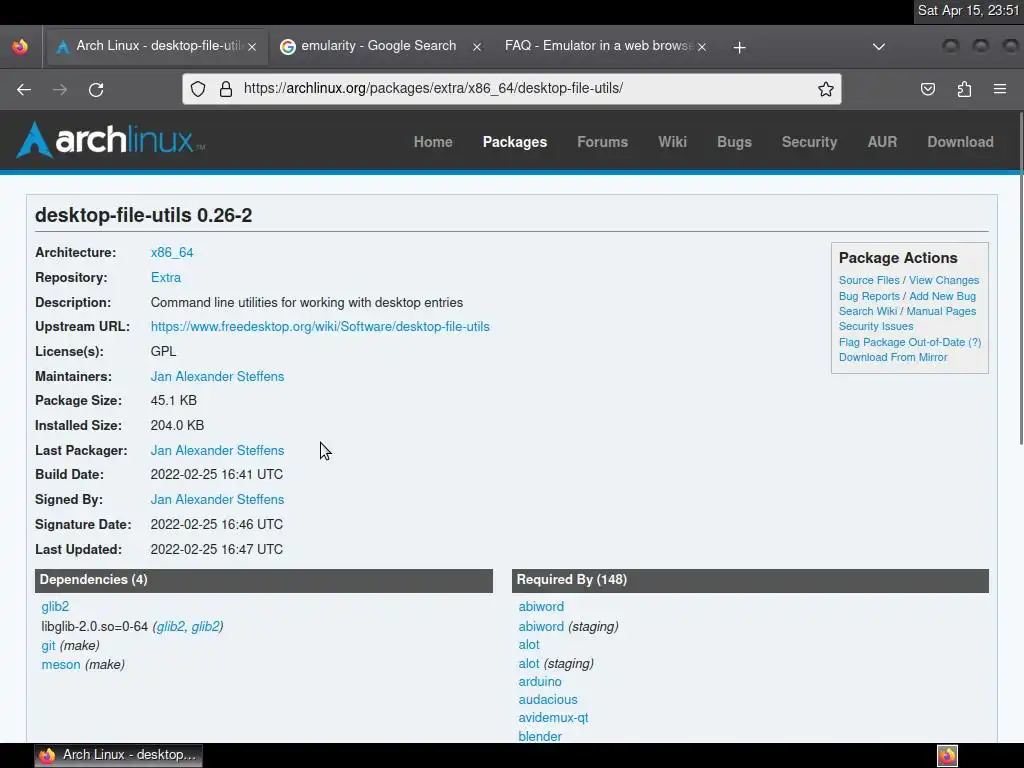Go to AUR in the navbar
Image resolution: width=1024 pixels, height=768 pixels.
[882, 142]
